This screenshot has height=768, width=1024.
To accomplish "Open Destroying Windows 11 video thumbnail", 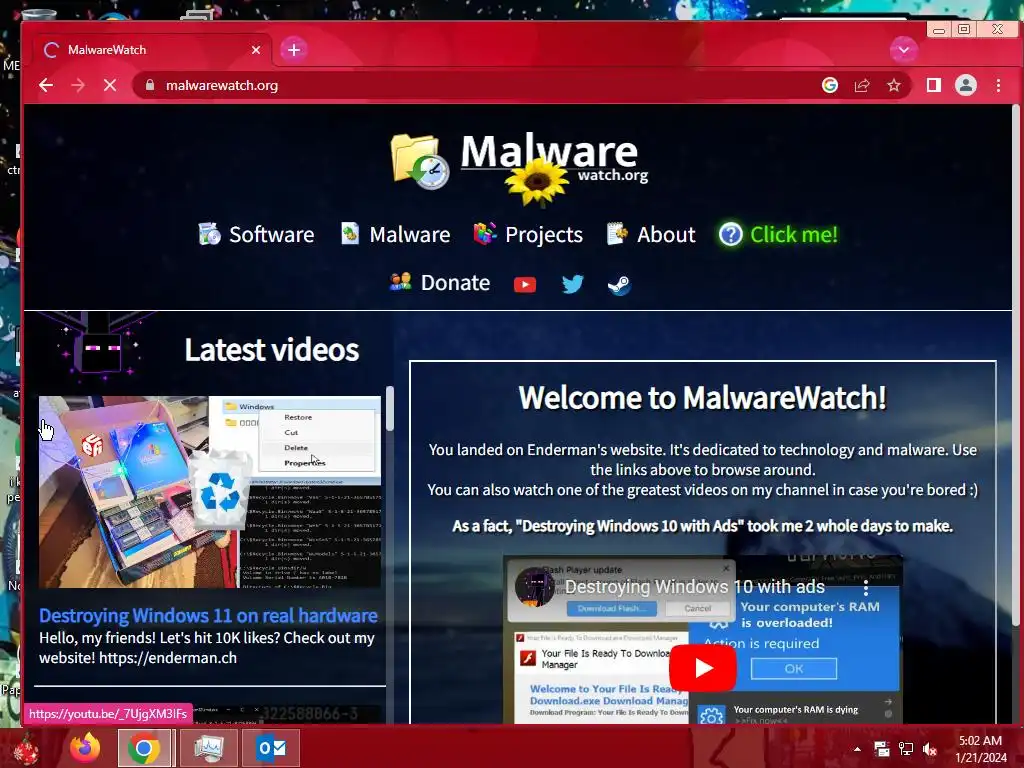I will click(210, 492).
